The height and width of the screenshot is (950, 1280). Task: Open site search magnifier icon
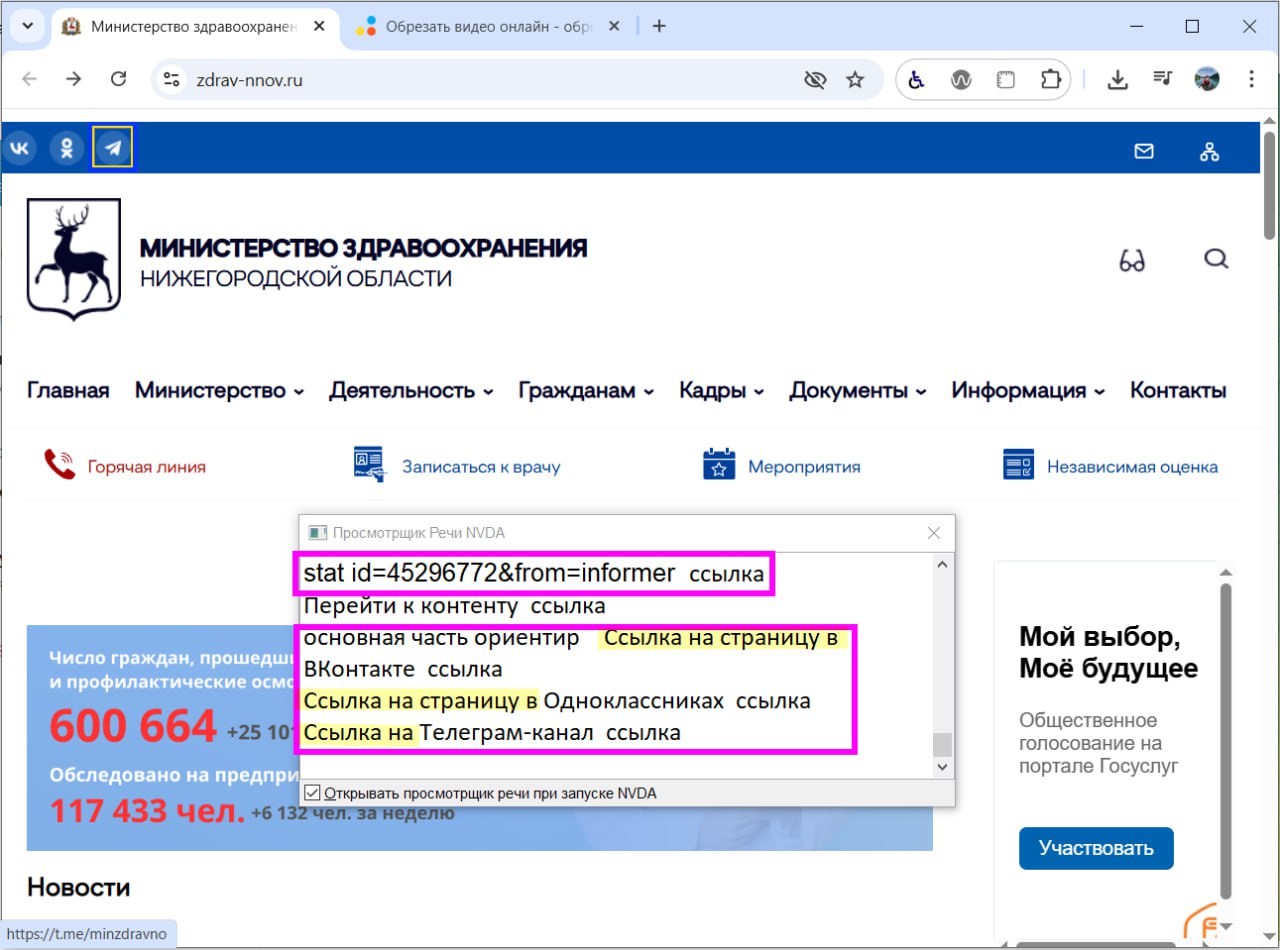click(x=1215, y=260)
